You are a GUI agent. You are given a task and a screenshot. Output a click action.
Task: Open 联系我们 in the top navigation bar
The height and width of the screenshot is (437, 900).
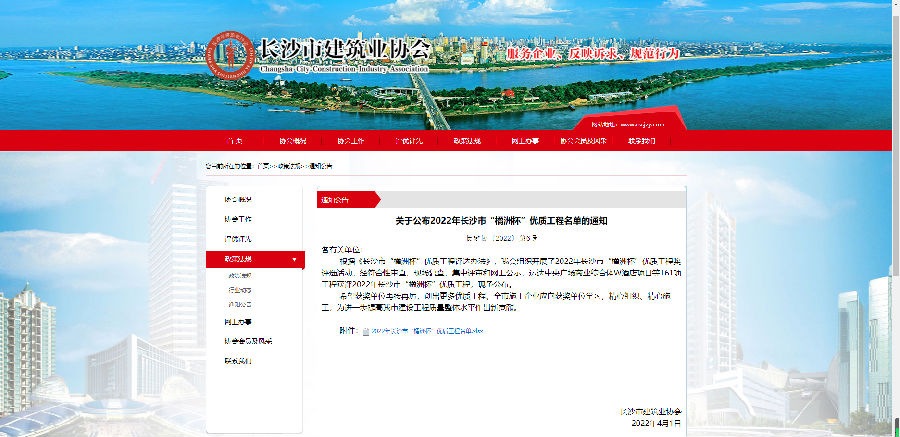pyautogui.click(x=641, y=141)
